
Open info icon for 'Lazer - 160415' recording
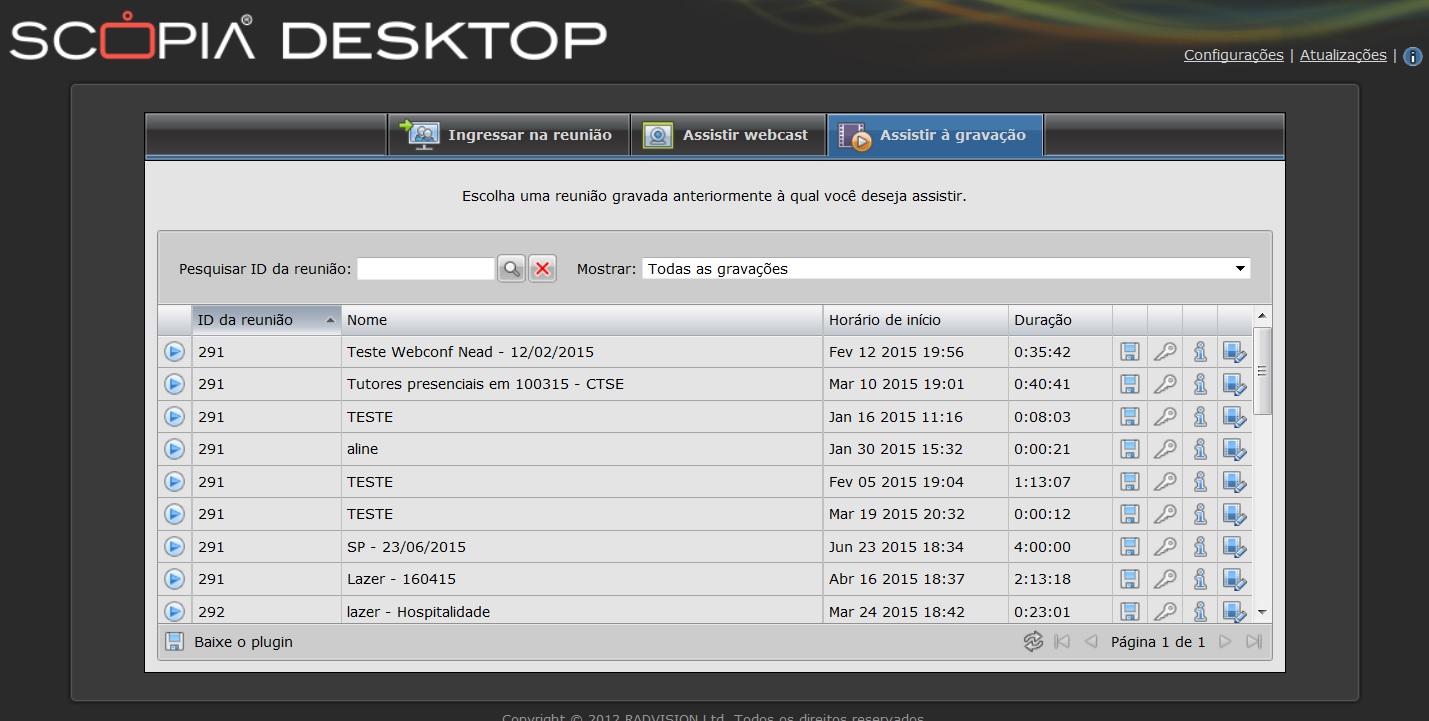tap(1200, 579)
